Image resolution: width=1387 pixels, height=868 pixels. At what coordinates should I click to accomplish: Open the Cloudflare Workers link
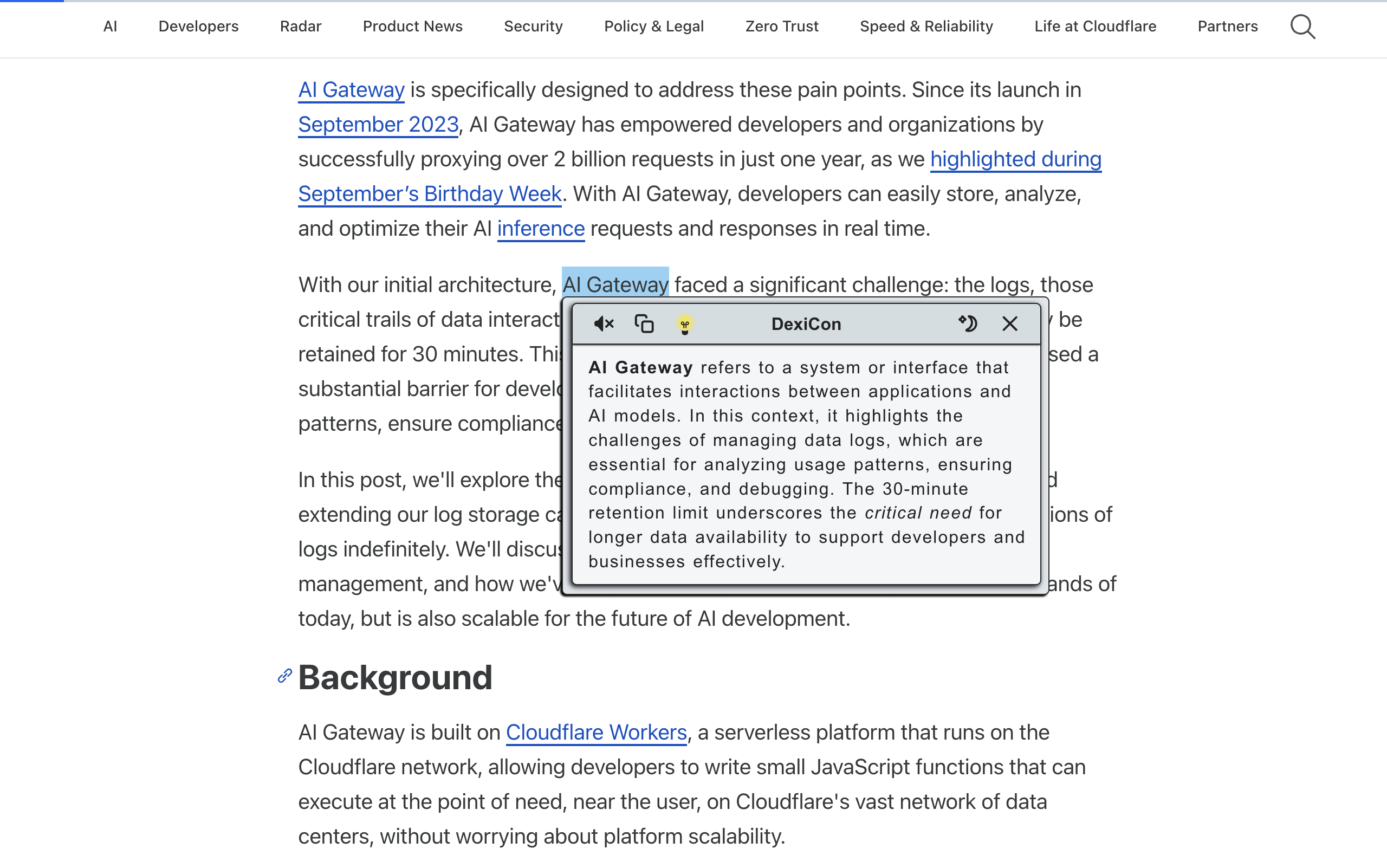tap(596, 733)
